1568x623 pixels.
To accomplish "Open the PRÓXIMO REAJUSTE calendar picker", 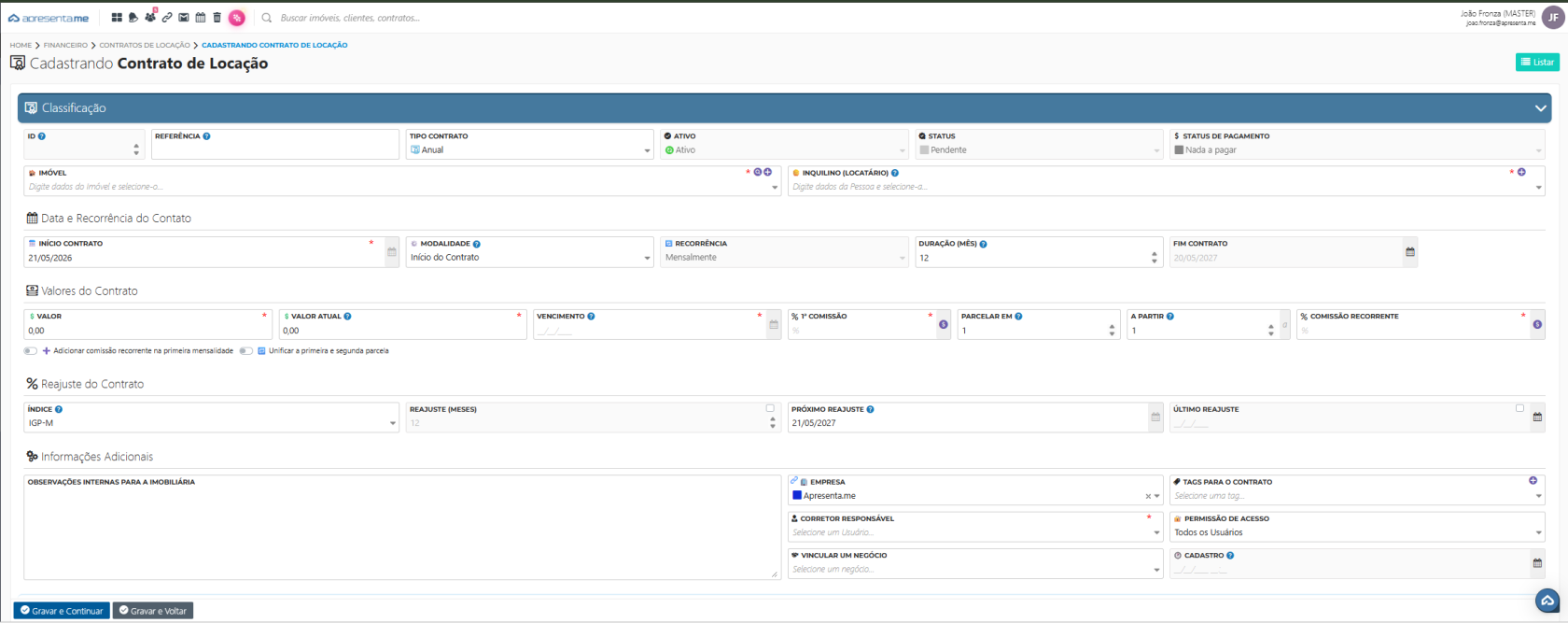I will click(1155, 418).
